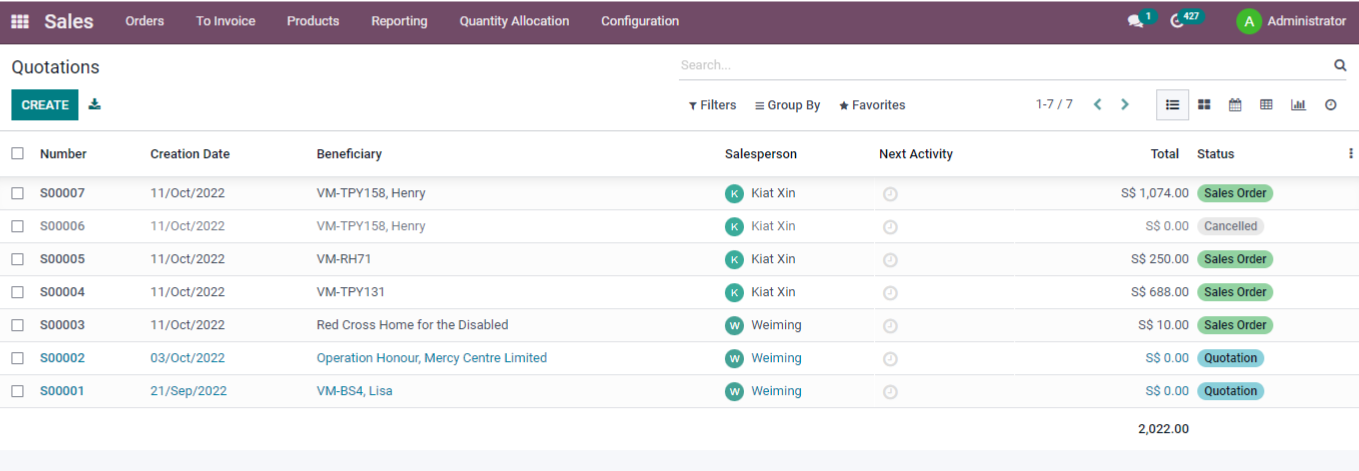This screenshot has width=1359, height=471.
Task: Expand the Filters dropdown
Action: (712, 105)
